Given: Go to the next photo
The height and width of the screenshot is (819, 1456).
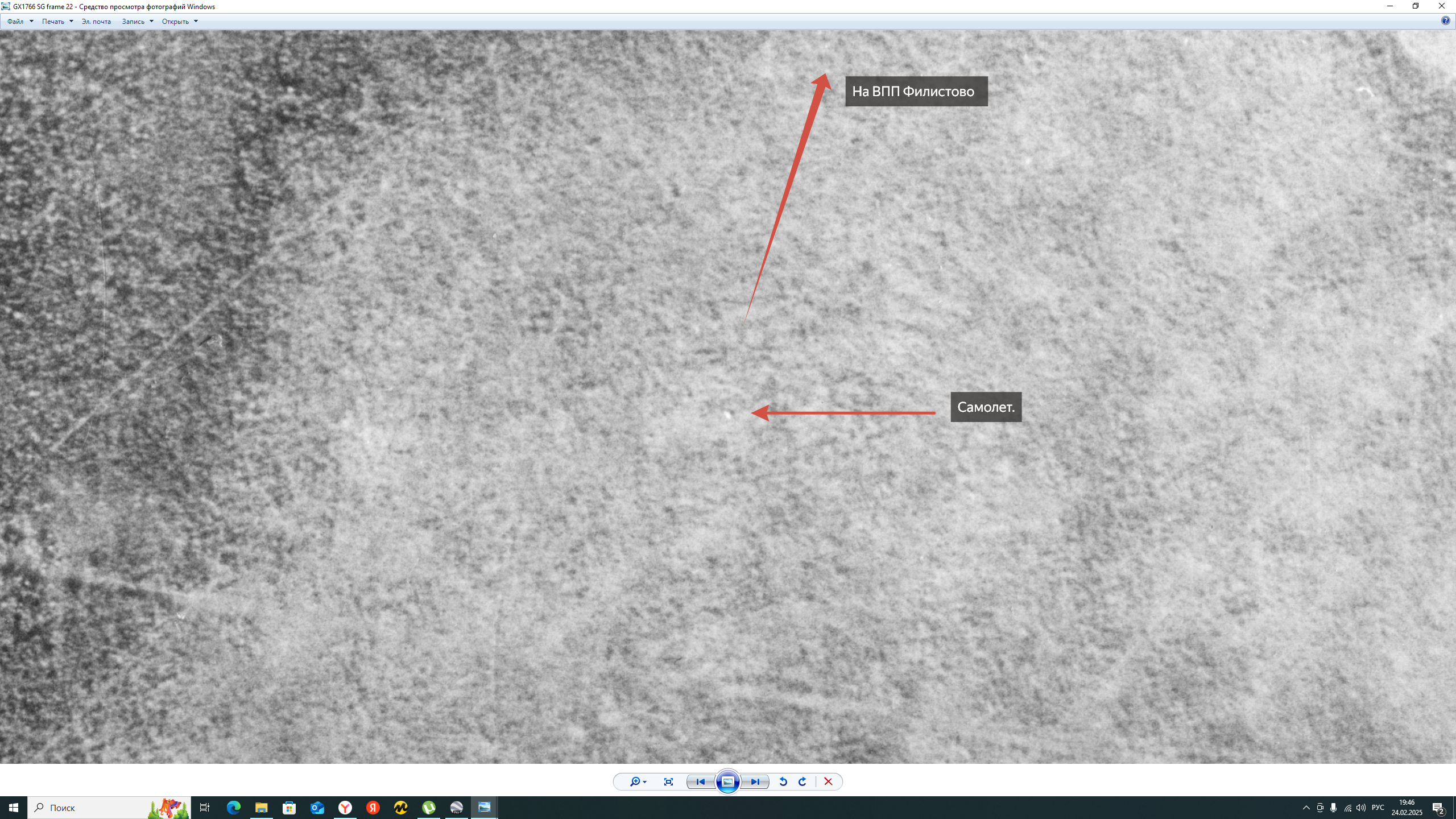Looking at the screenshot, I should (755, 781).
